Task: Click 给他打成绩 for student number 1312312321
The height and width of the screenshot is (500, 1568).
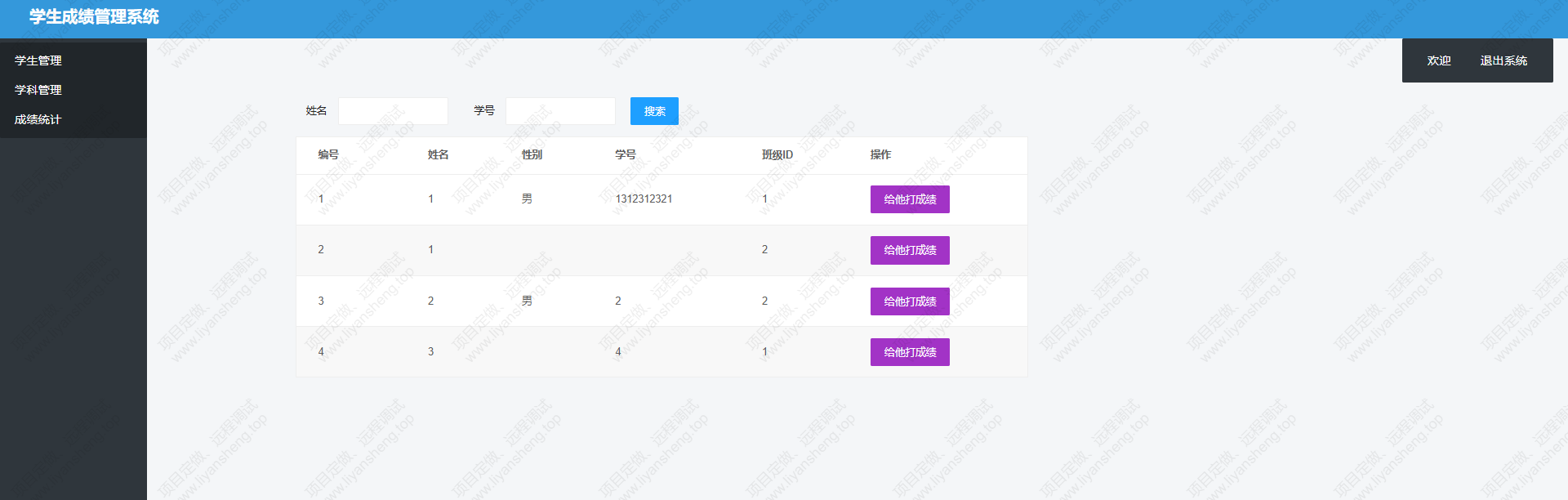Action: (910, 199)
